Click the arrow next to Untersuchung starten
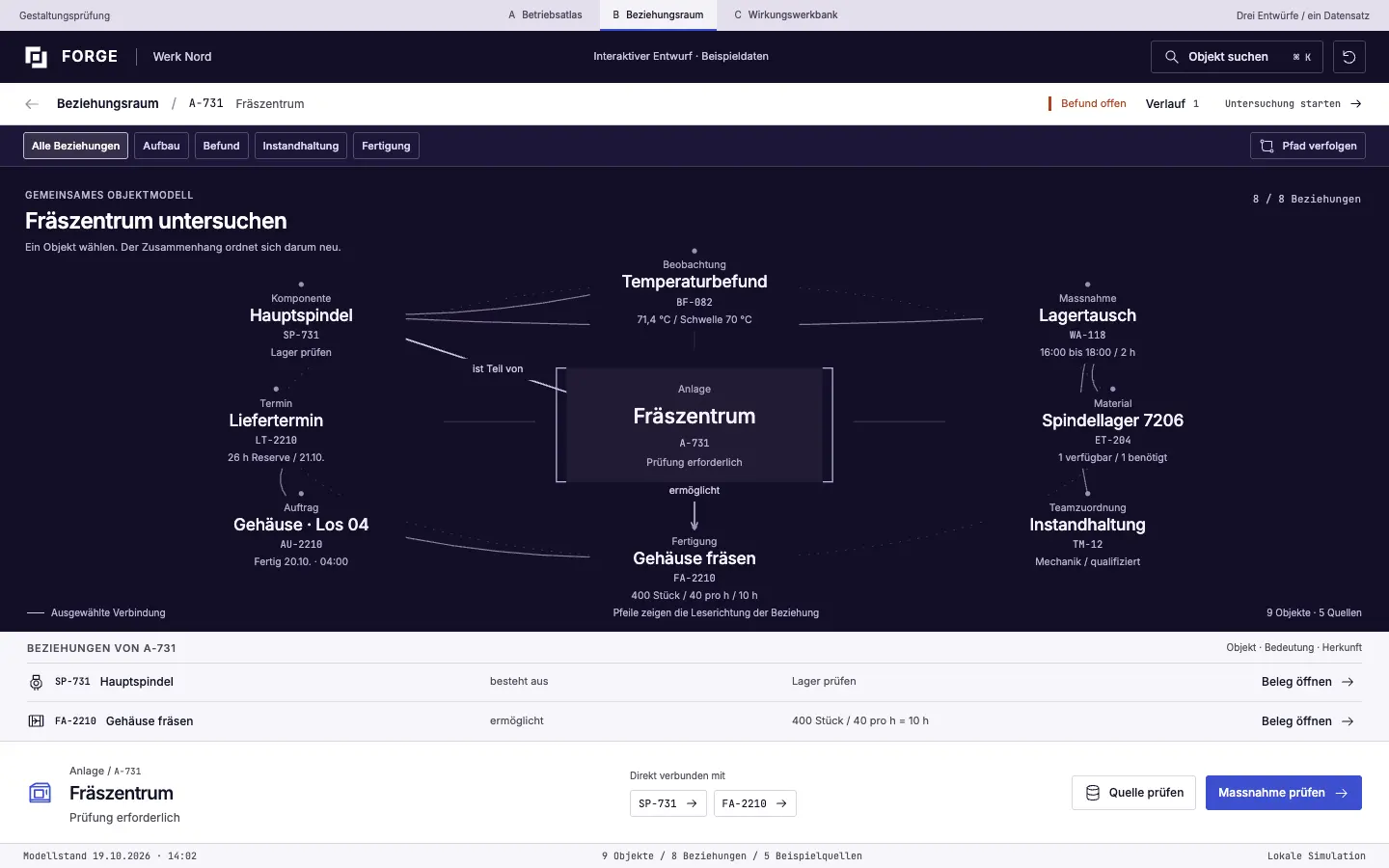The width and height of the screenshot is (1389, 868). (x=1355, y=104)
